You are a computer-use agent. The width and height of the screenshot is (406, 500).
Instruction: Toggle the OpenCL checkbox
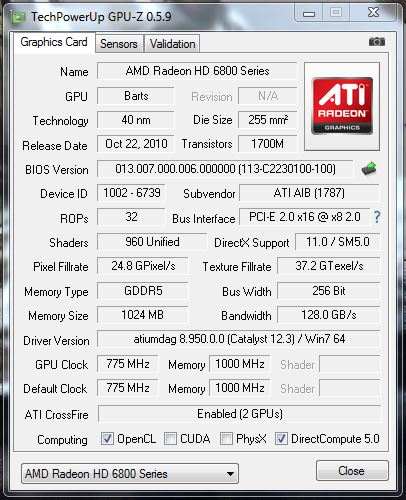point(107,439)
